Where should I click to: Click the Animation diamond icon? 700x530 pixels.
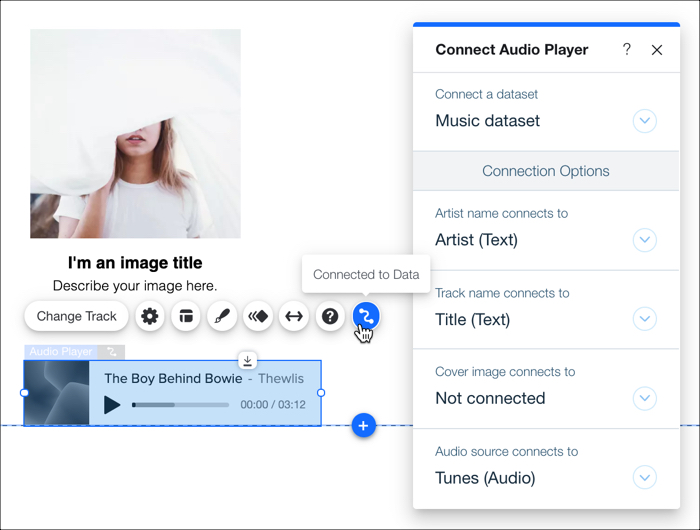coord(258,316)
